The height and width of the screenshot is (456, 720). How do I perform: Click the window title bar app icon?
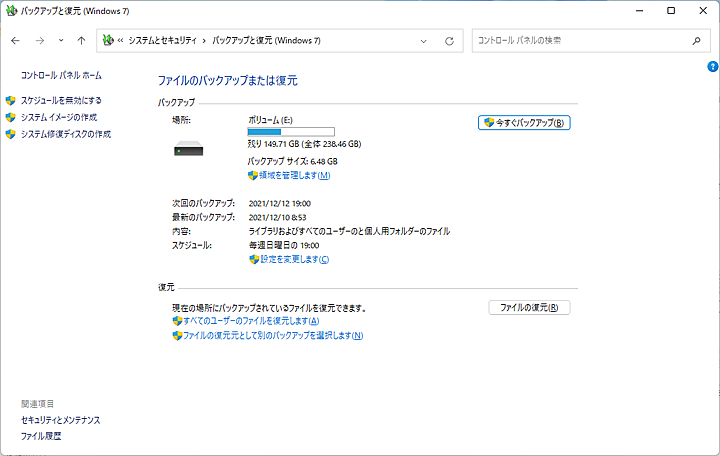coord(11,11)
